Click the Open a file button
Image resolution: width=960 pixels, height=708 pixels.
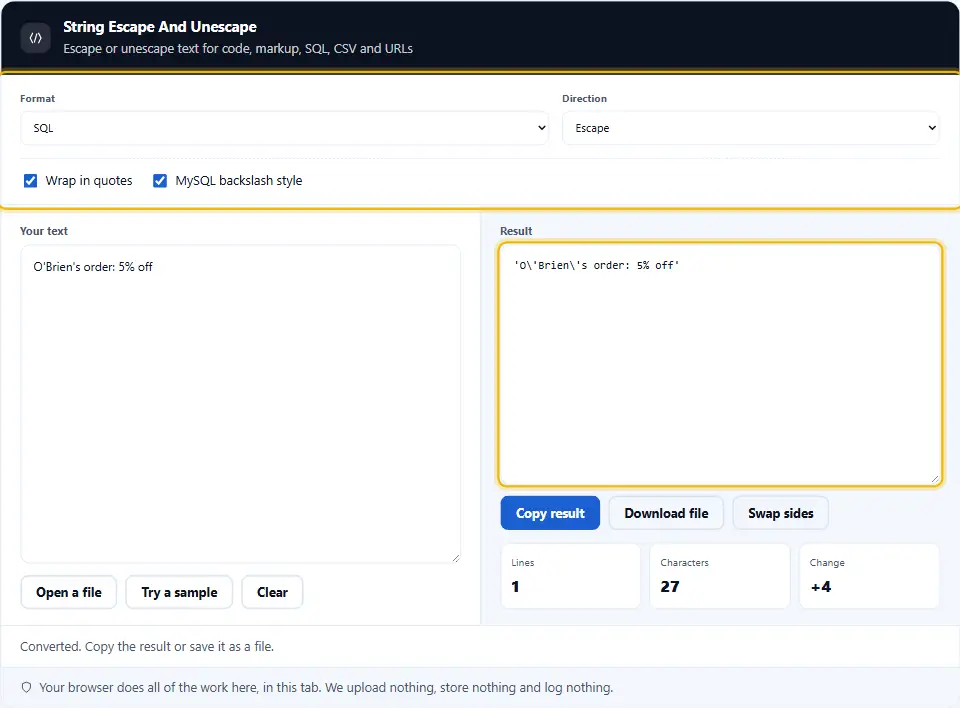(x=69, y=592)
